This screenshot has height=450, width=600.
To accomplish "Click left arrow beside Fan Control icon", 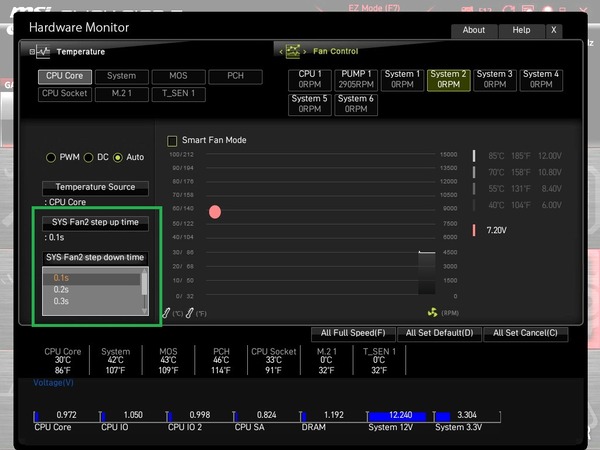I will click(x=281, y=52).
